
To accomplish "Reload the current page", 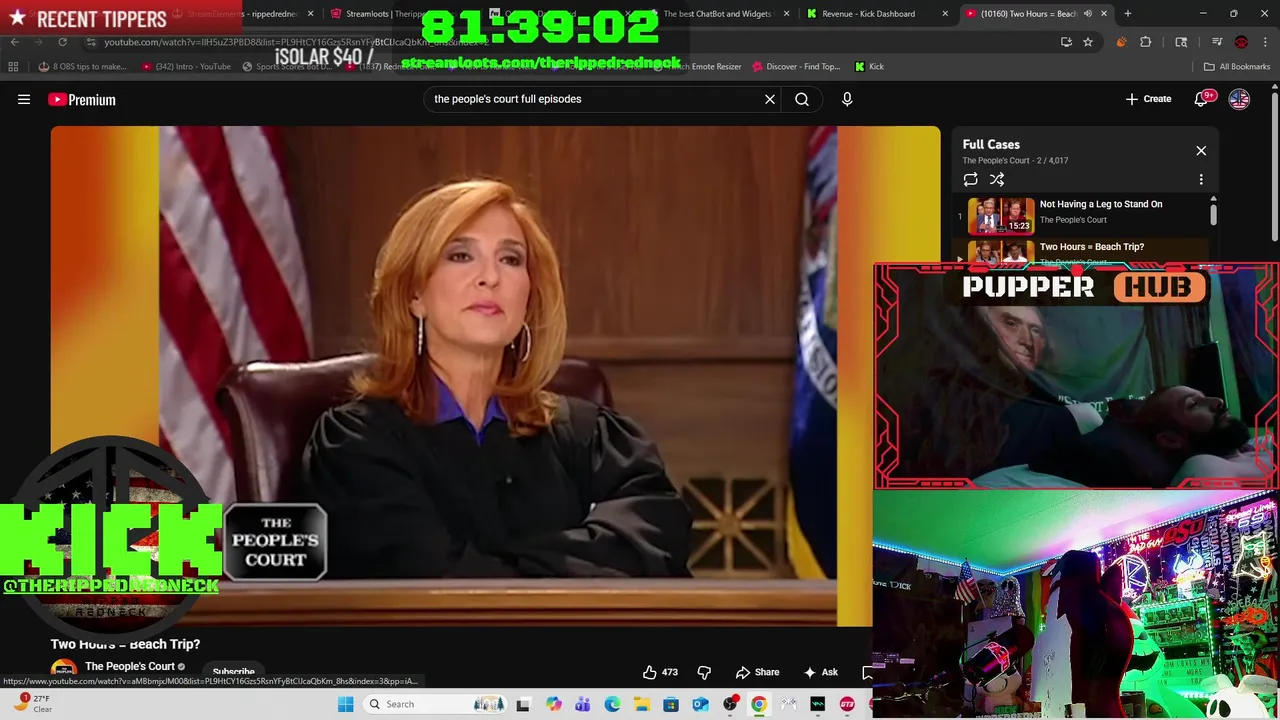I will tap(62, 42).
